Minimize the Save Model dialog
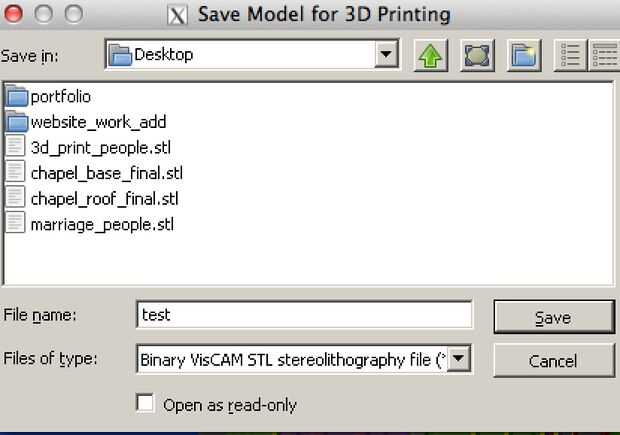 click(x=44, y=14)
